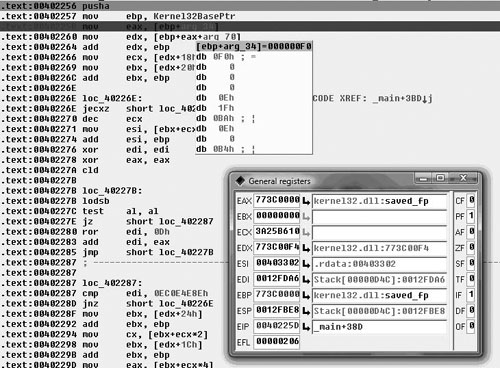Click the loc_40227B: label

(x=112, y=191)
